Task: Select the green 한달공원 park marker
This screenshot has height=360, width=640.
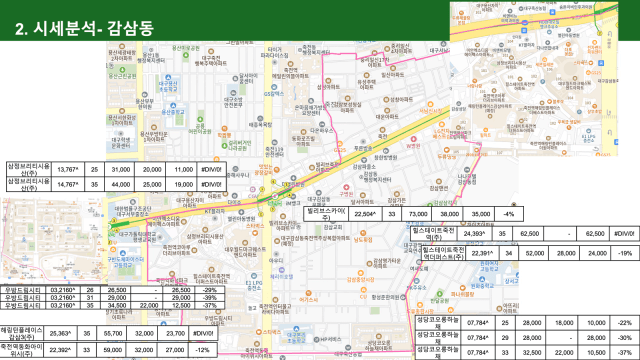Action: [x=439, y=294]
